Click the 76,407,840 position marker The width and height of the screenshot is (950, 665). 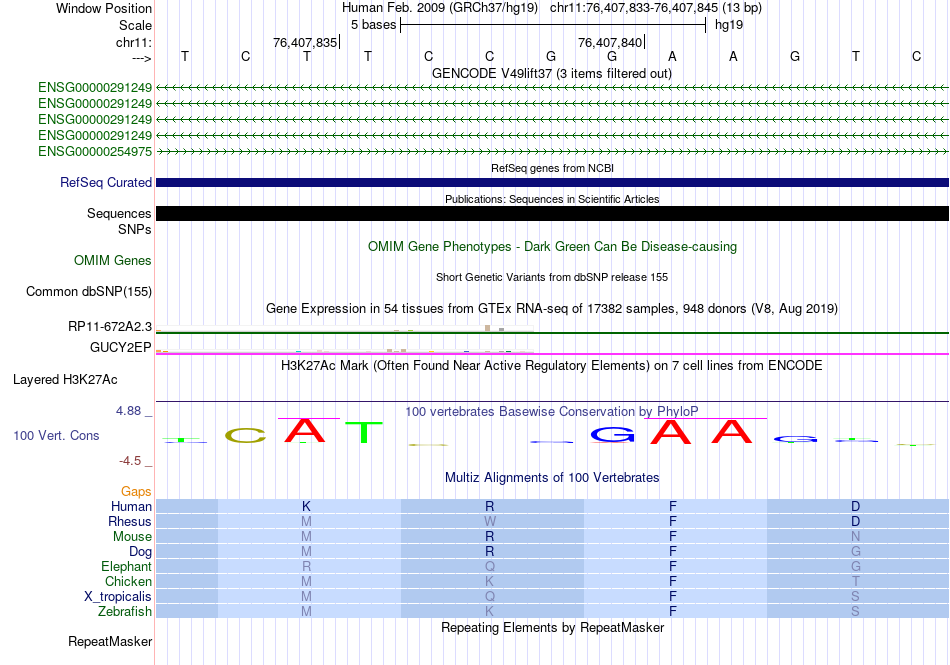click(610, 42)
